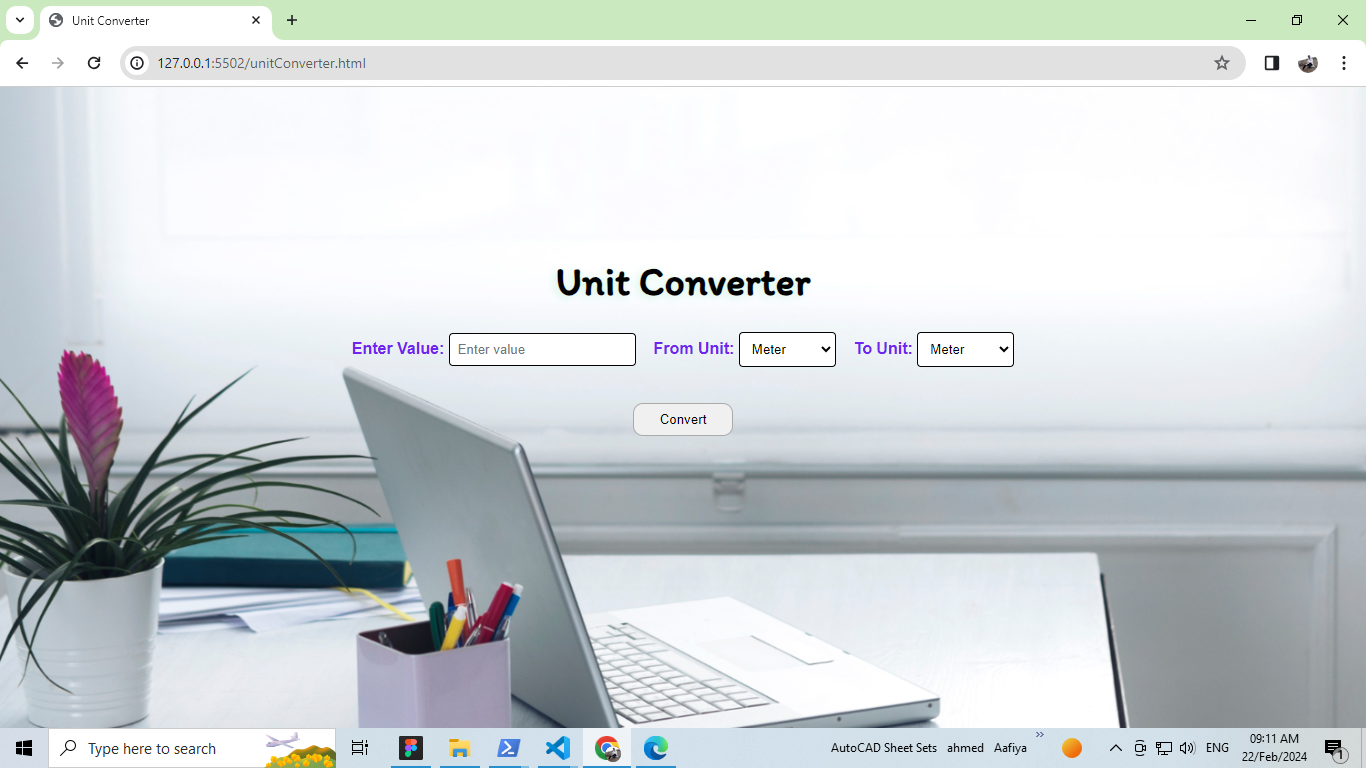This screenshot has width=1366, height=768.
Task: Click the back navigation arrow
Action: click(22, 62)
